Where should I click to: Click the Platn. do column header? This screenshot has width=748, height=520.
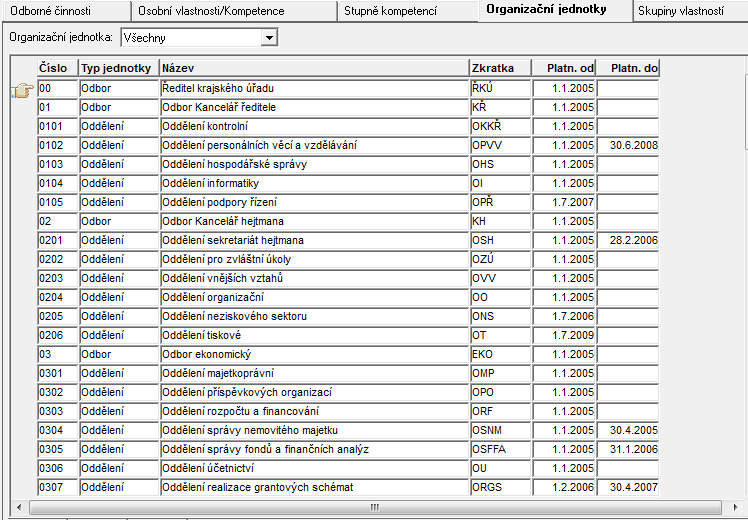pyautogui.click(x=628, y=68)
